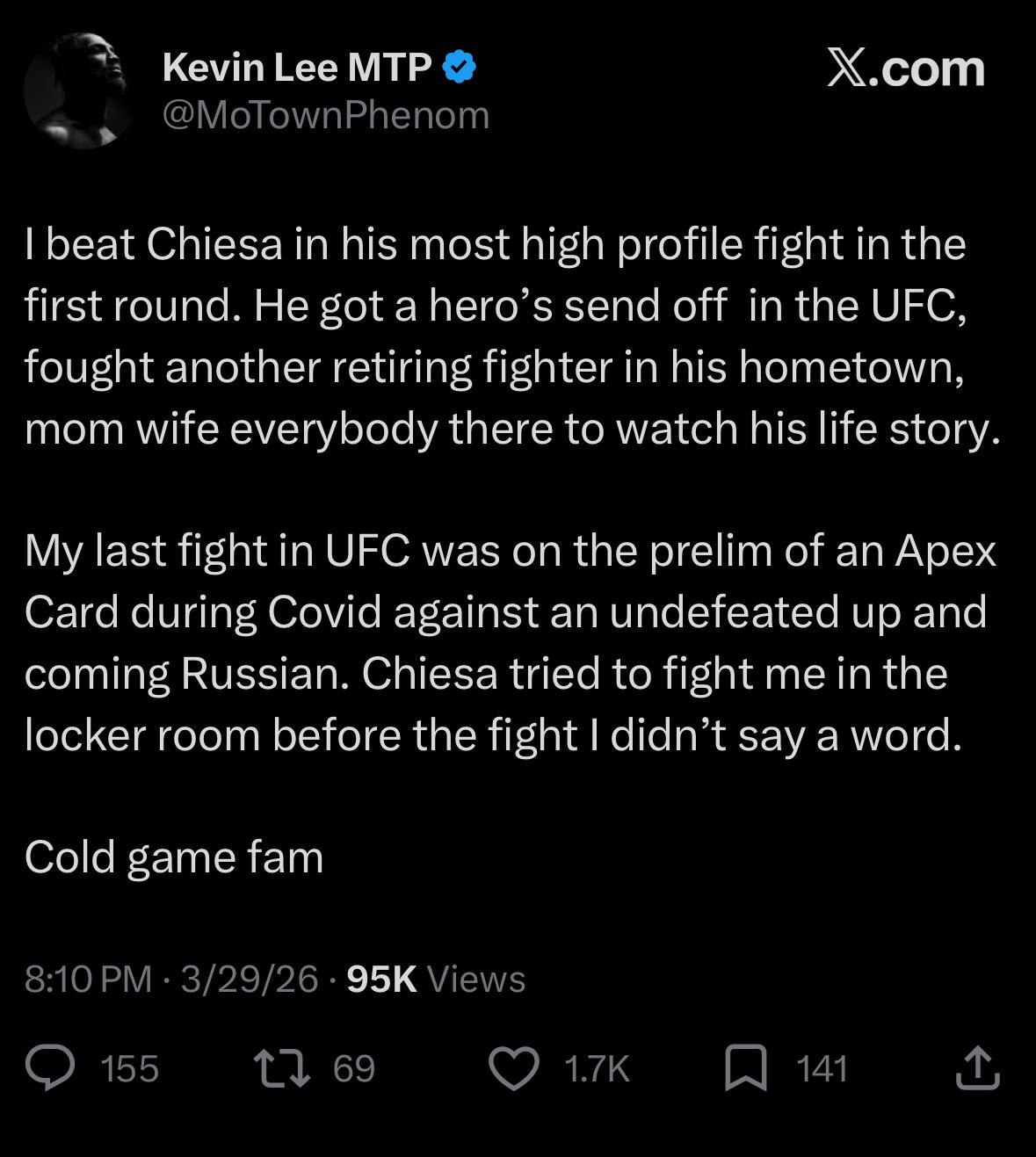Click the 1.7K likes count
This screenshot has width=1036, height=1157.
[597, 1069]
